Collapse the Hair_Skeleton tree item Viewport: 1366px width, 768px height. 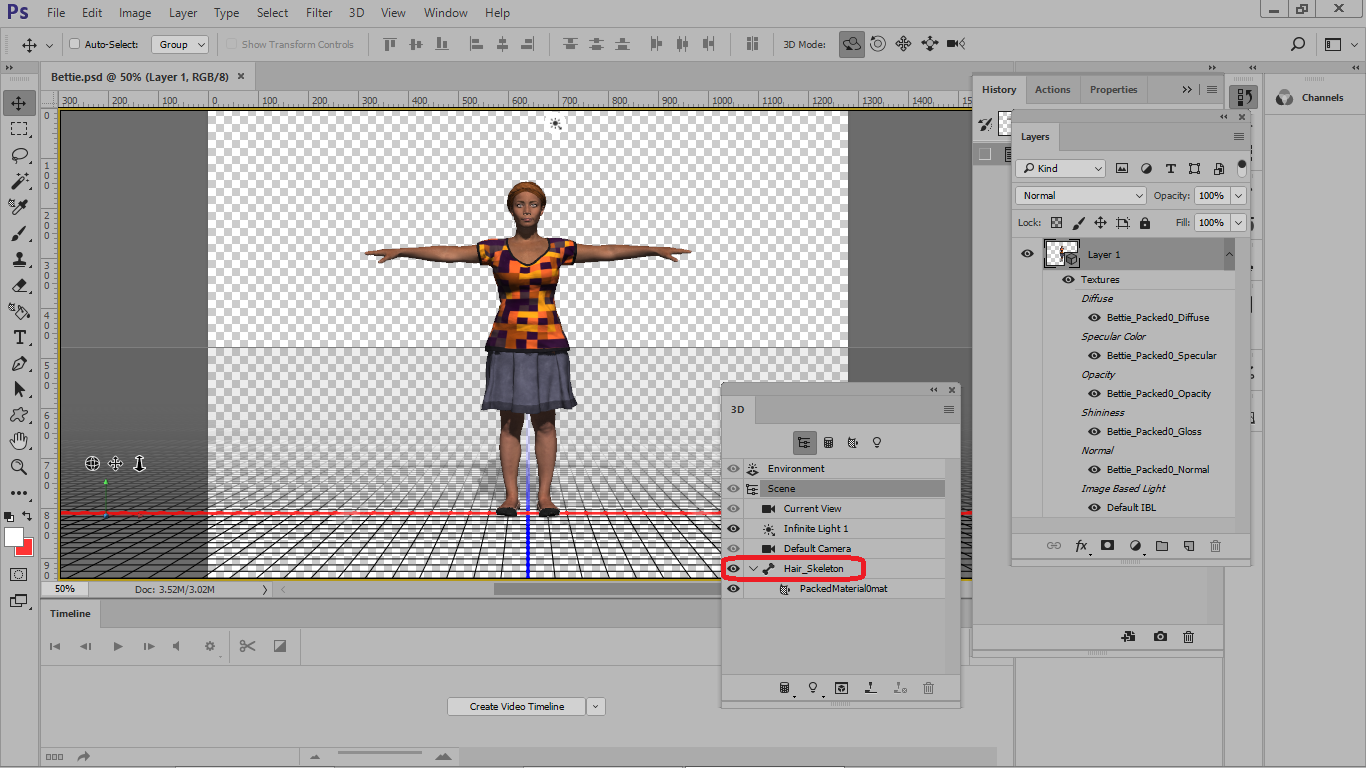753,568
